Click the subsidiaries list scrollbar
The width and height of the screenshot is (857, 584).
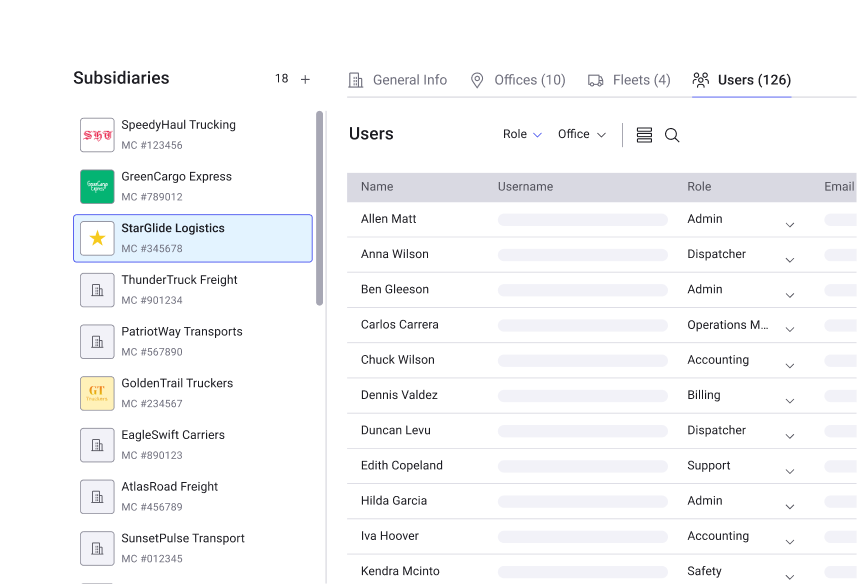(x=319, y=208)
